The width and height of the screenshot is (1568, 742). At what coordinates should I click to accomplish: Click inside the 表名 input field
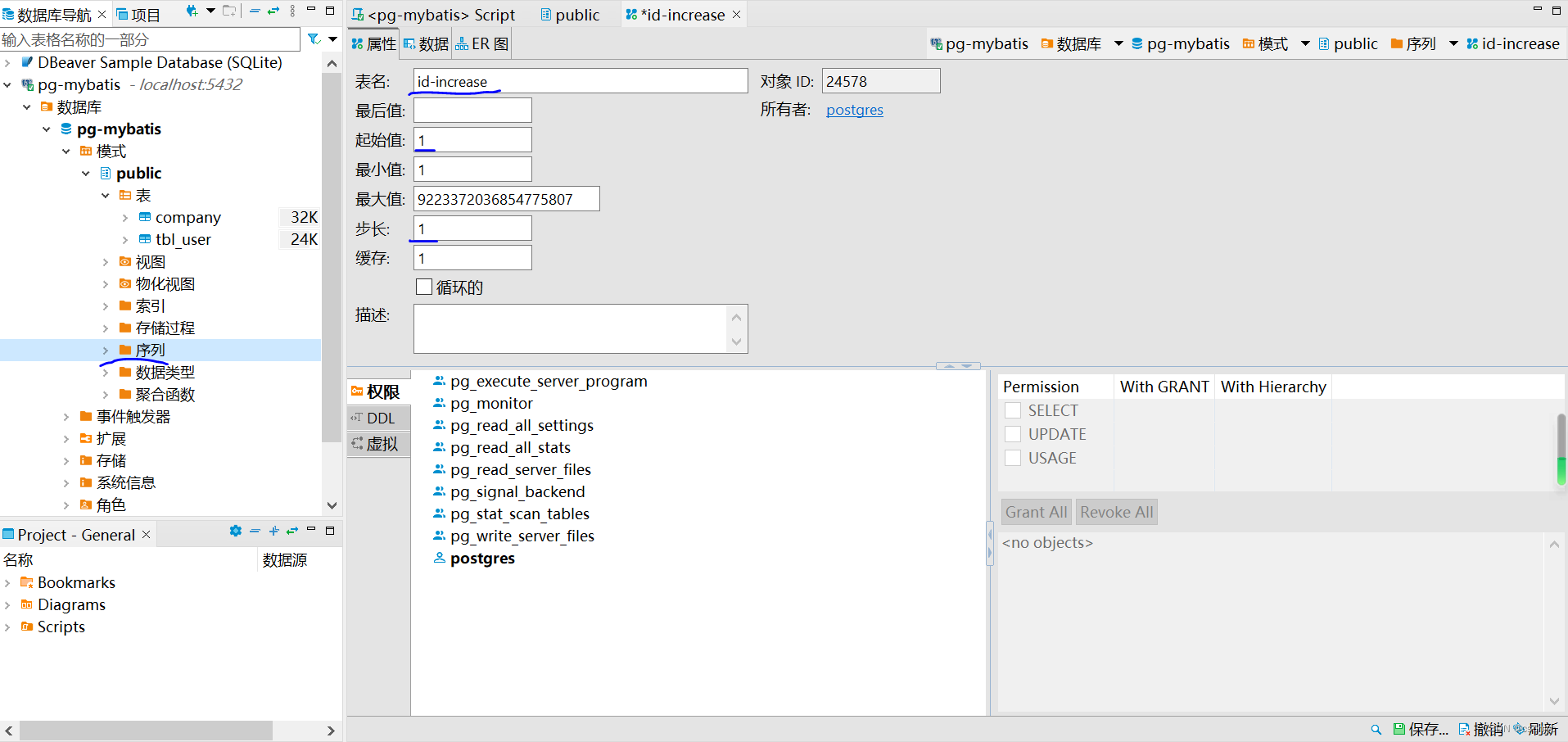(573, 80)
